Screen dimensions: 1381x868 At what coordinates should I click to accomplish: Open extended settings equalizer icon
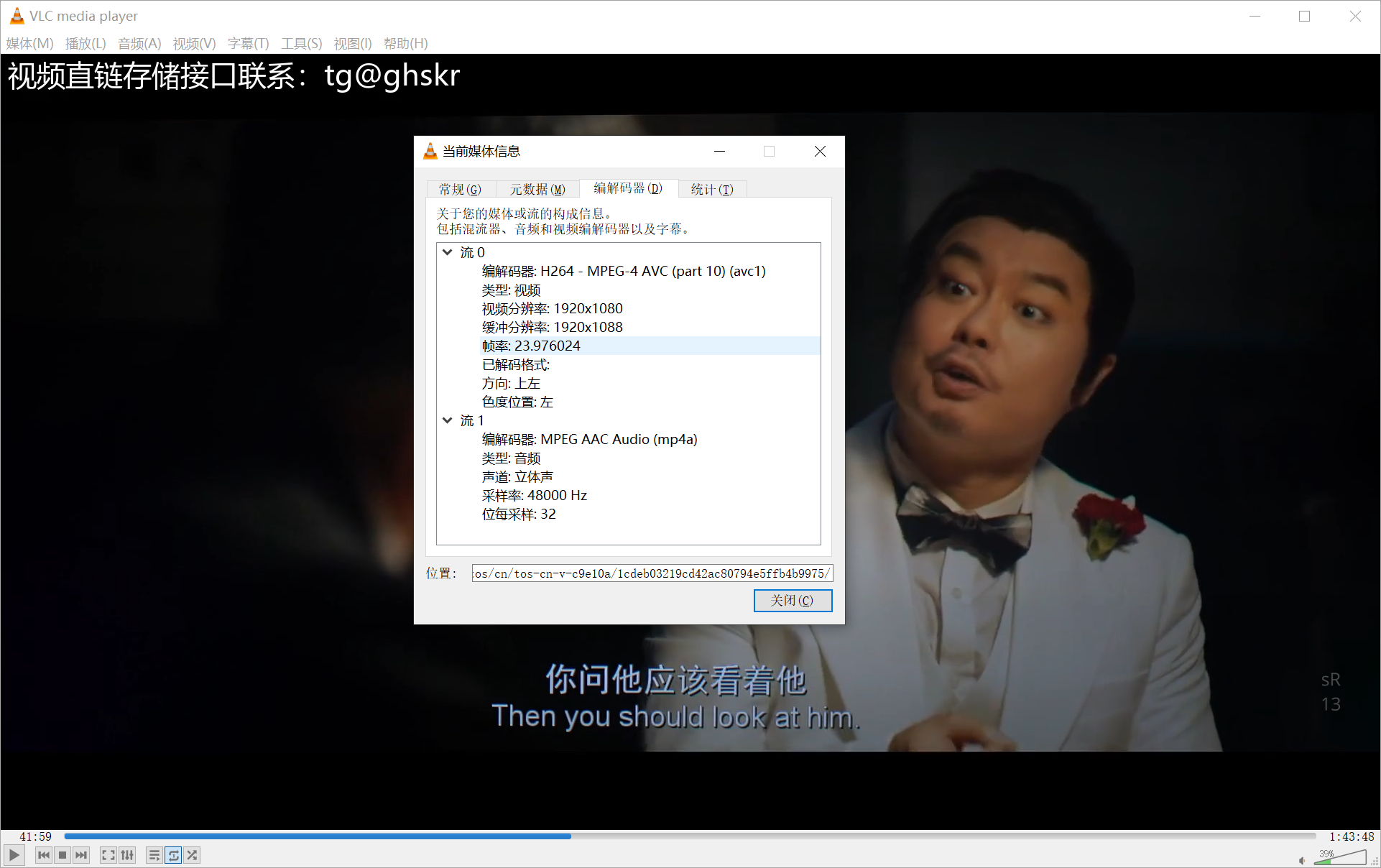[127, 855]
